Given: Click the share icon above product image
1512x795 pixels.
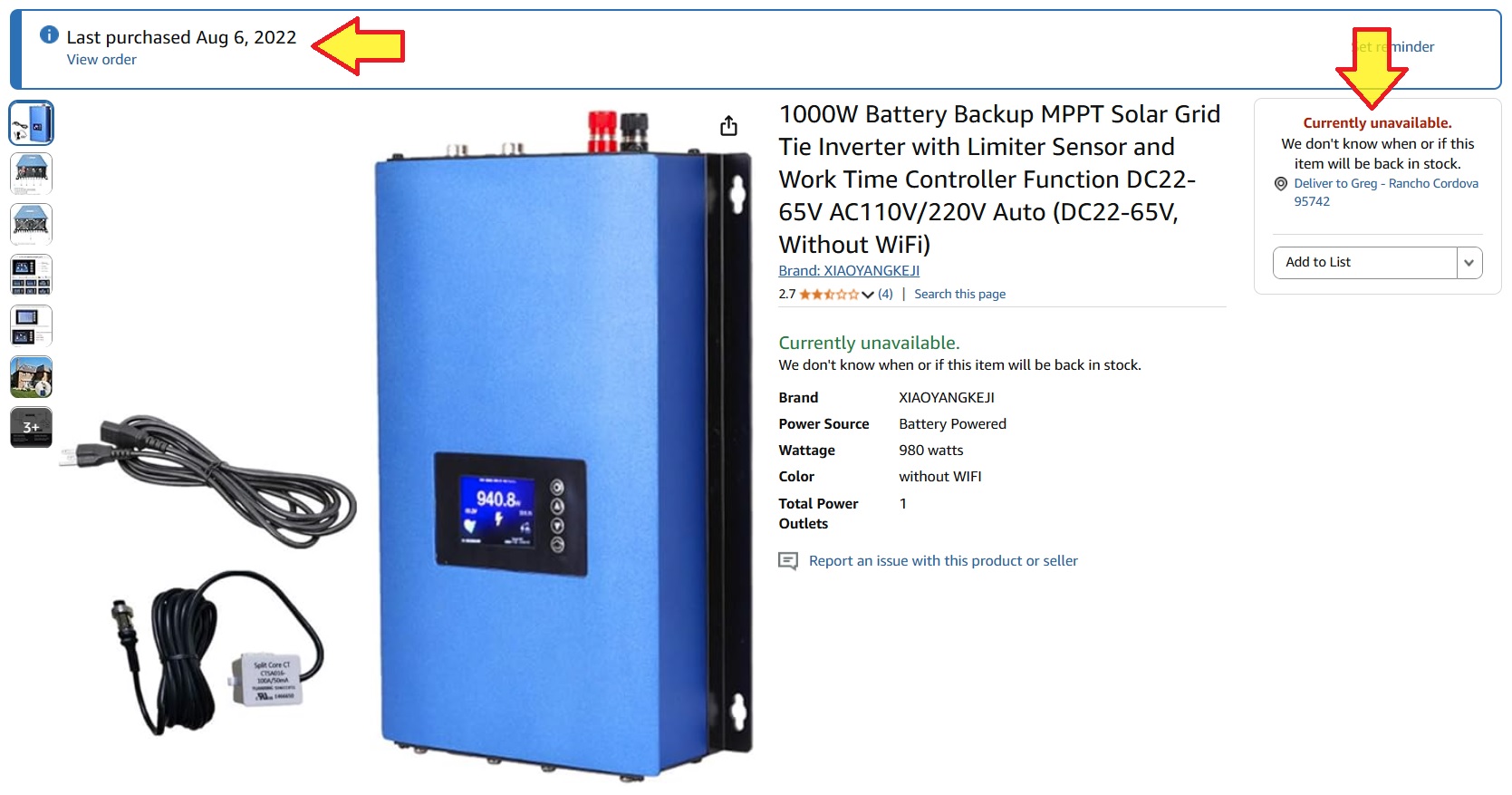Looking at the screenshot, I should point(728,125).
